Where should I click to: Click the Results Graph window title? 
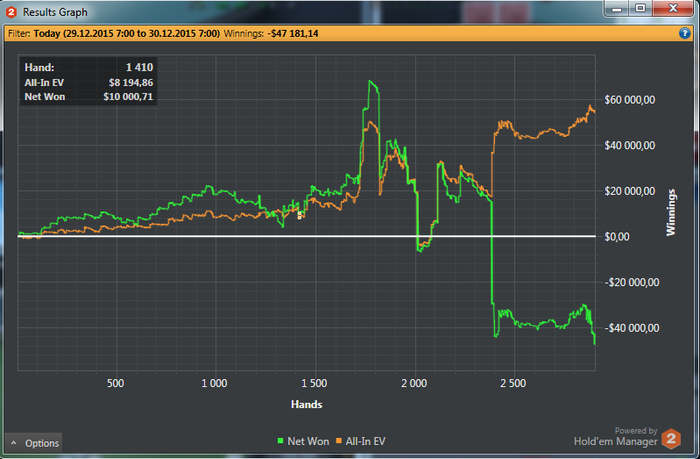coord(55,12)
